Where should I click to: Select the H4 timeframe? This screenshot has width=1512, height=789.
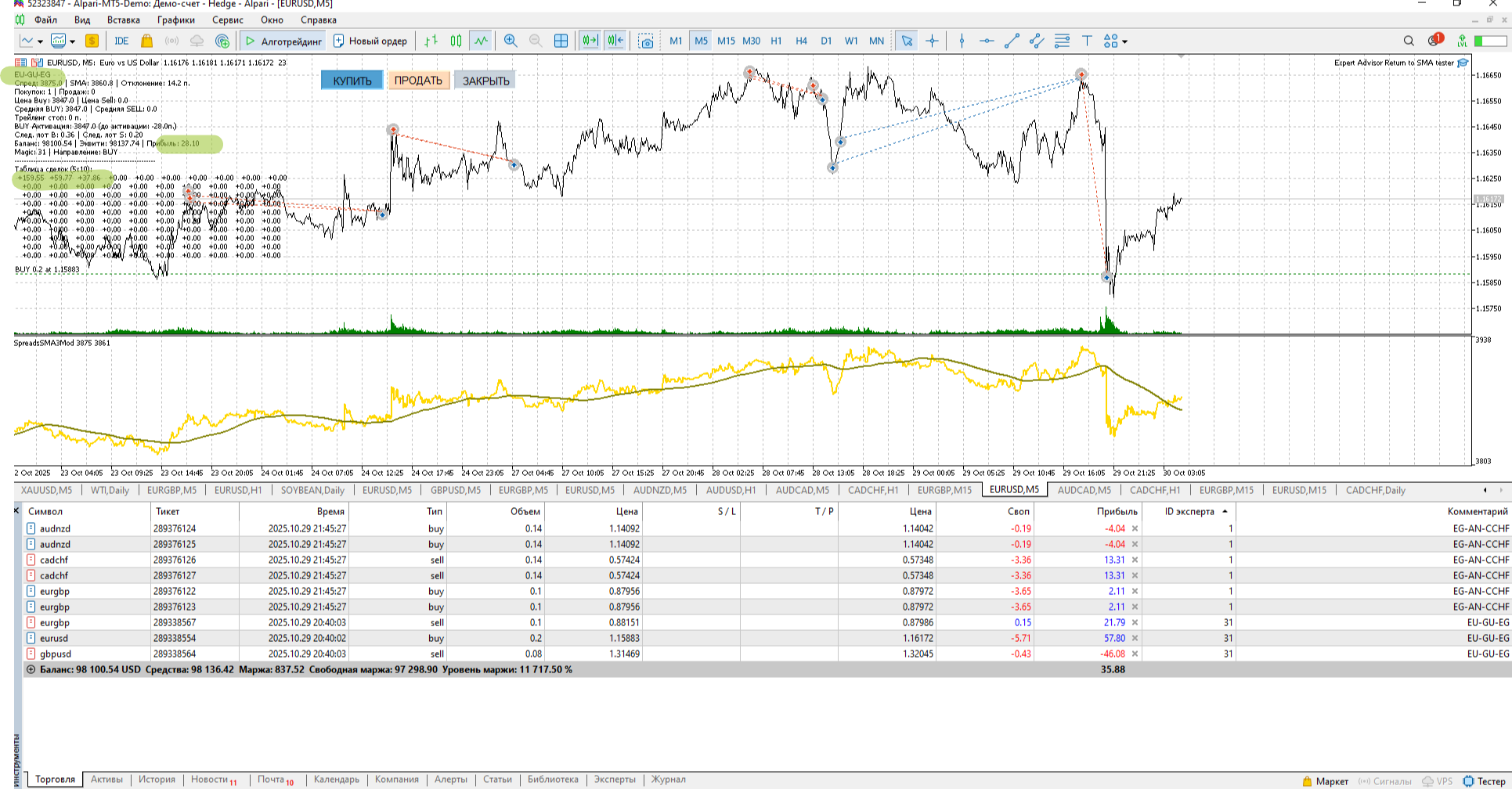point(801,41)
